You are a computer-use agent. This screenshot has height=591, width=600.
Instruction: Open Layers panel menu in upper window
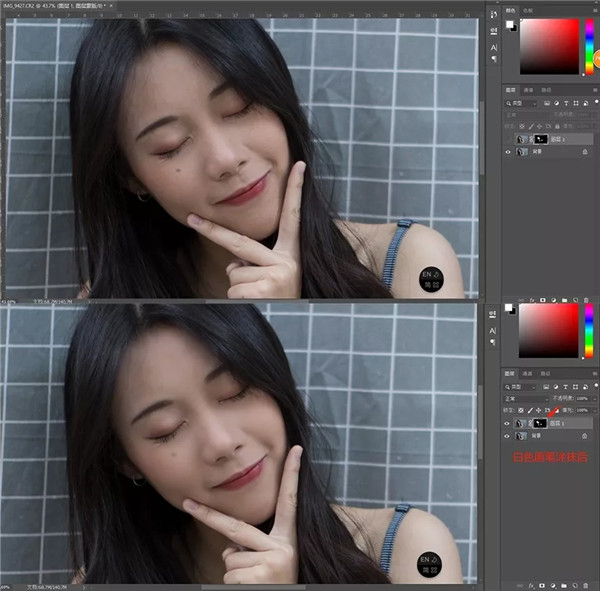(x=595, y=90)
